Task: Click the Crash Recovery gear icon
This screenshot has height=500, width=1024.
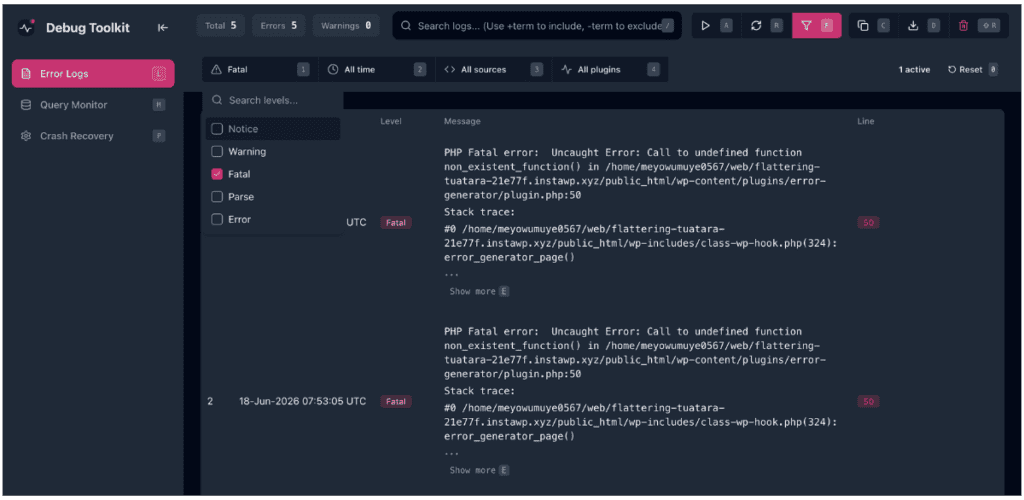Action: [26, 136]
